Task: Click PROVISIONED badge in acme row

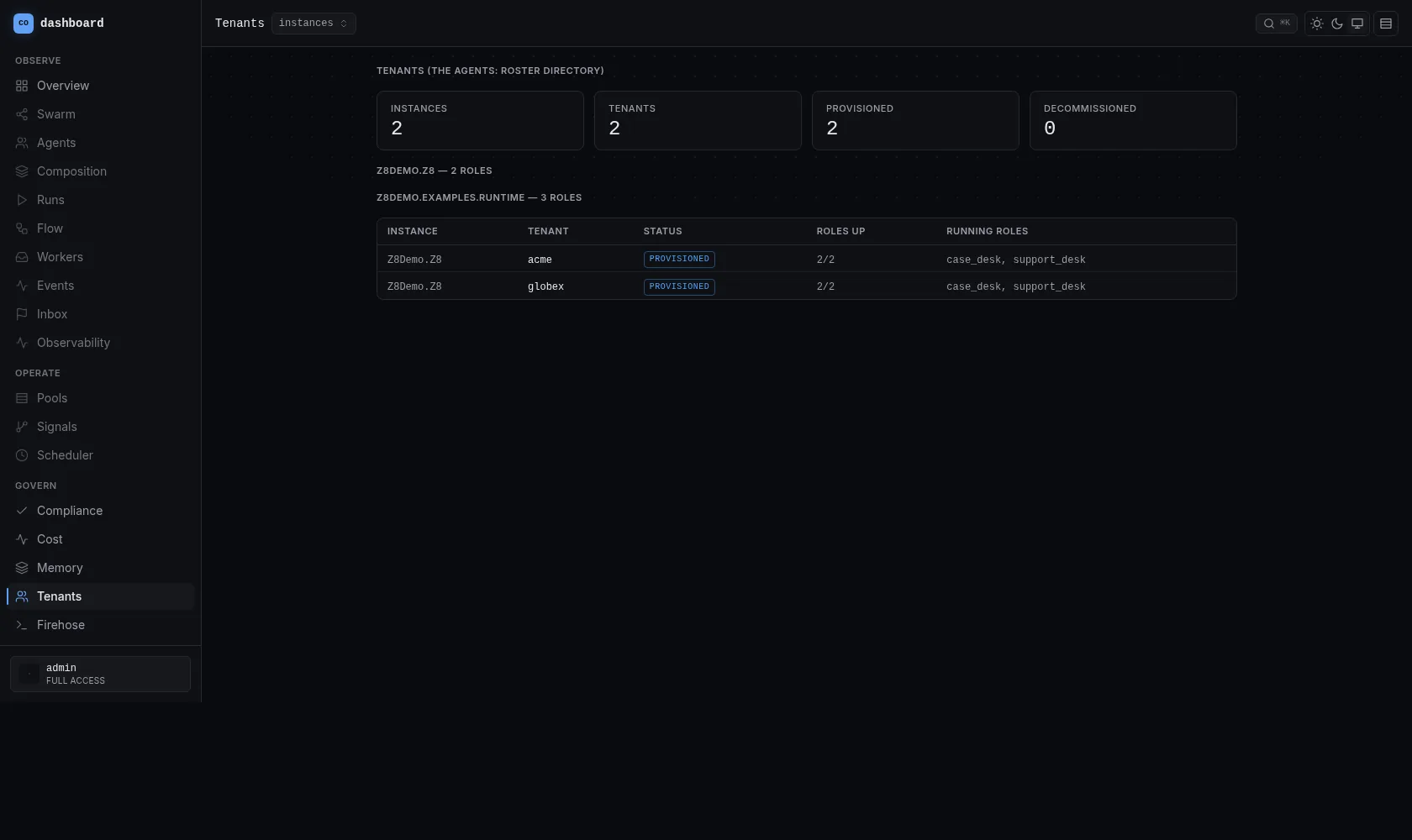Action: pyautogui.click(x=679, y=260)
